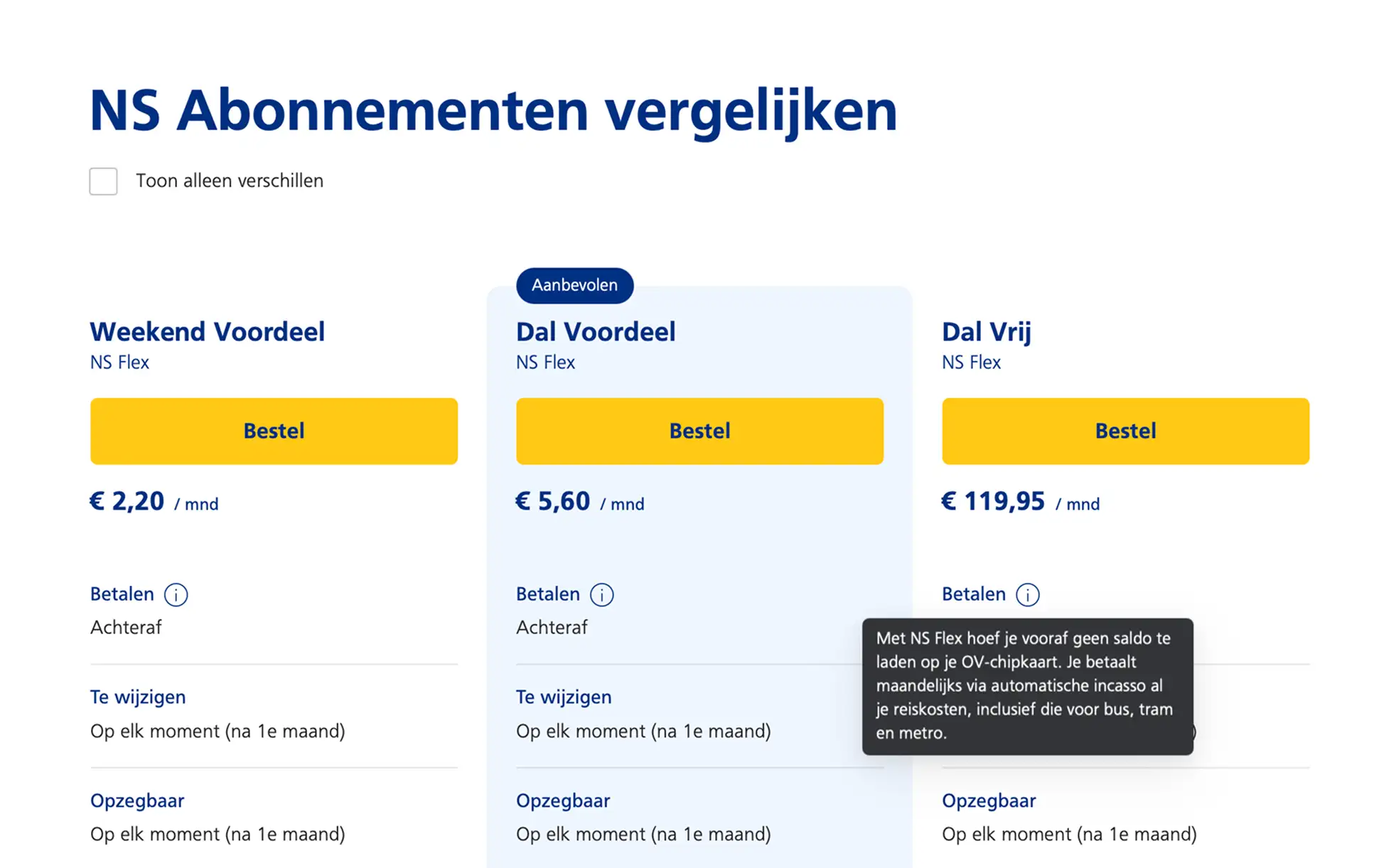Image resolution: width=1396 pixels, height=868 pixels.
Task: Click 'NS Flex' below Weekend Voordeel
Action: click(119, 363)
